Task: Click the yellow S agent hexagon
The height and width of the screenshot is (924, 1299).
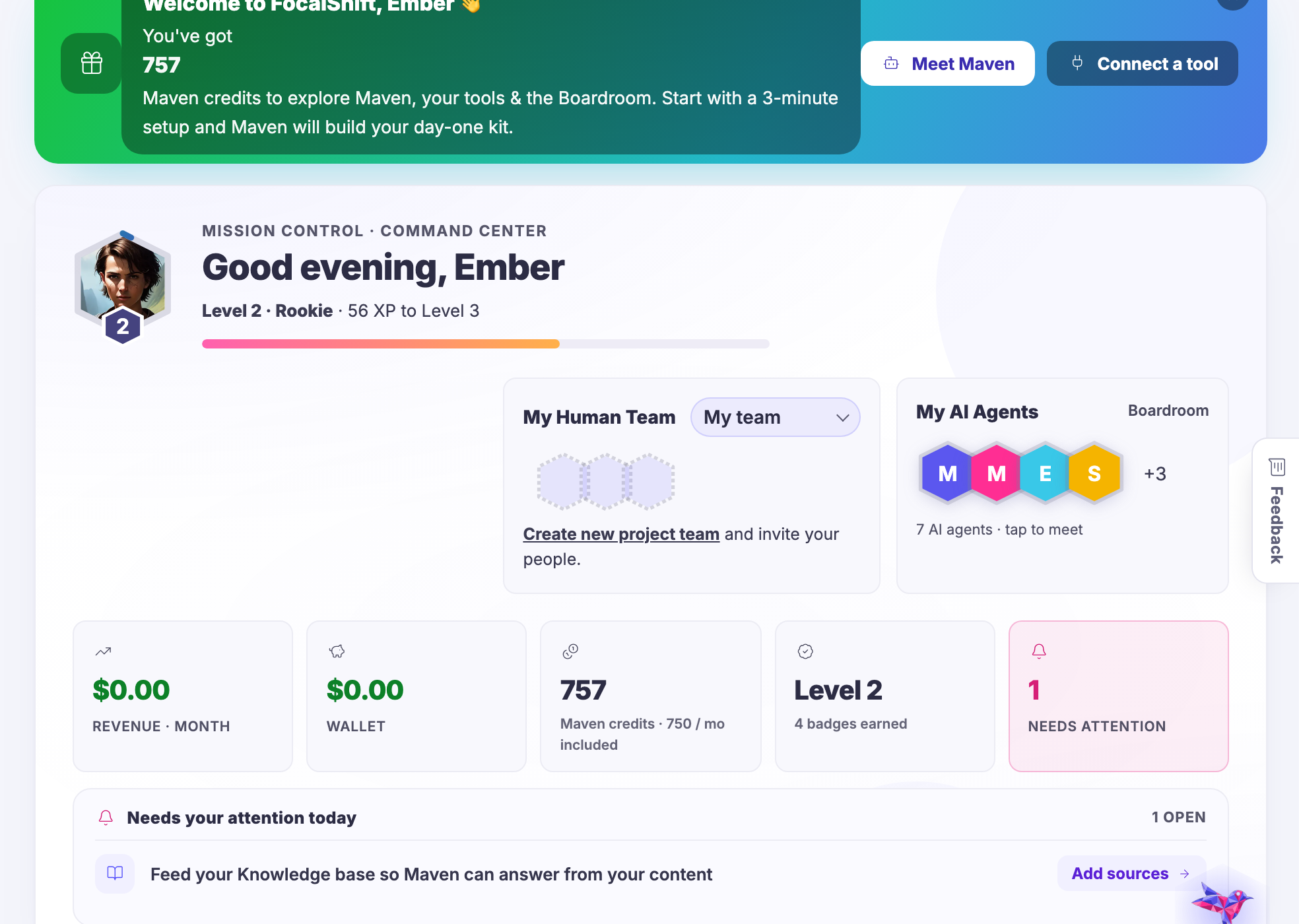Action: [1094, 473]
